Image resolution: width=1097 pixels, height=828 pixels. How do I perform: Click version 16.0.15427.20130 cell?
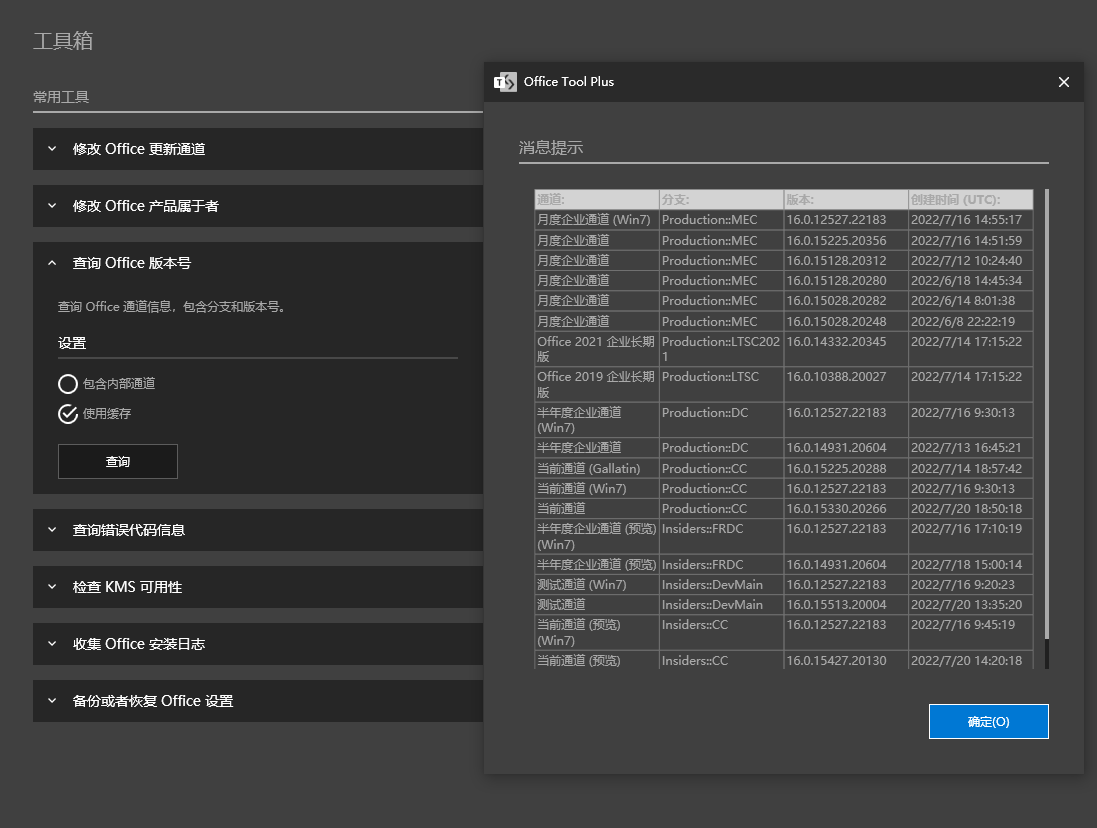coord(846,661)
